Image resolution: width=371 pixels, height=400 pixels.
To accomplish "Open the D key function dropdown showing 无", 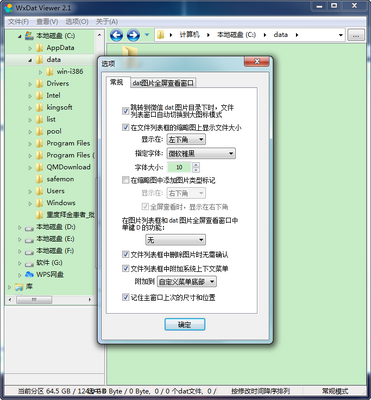I will point(175,240).
